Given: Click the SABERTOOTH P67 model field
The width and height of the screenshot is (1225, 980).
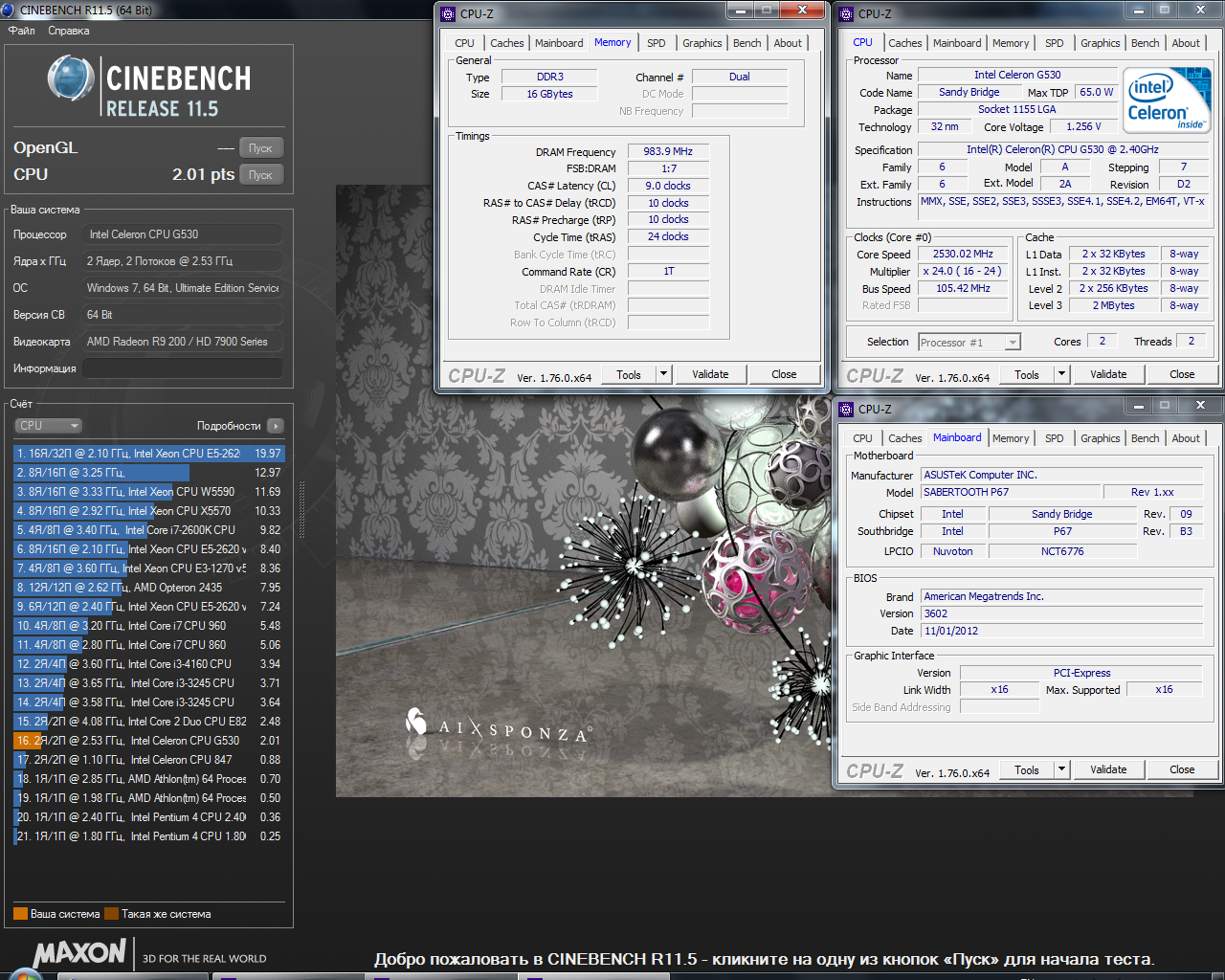Looking at the screenshot, I should pos(1009,492).
